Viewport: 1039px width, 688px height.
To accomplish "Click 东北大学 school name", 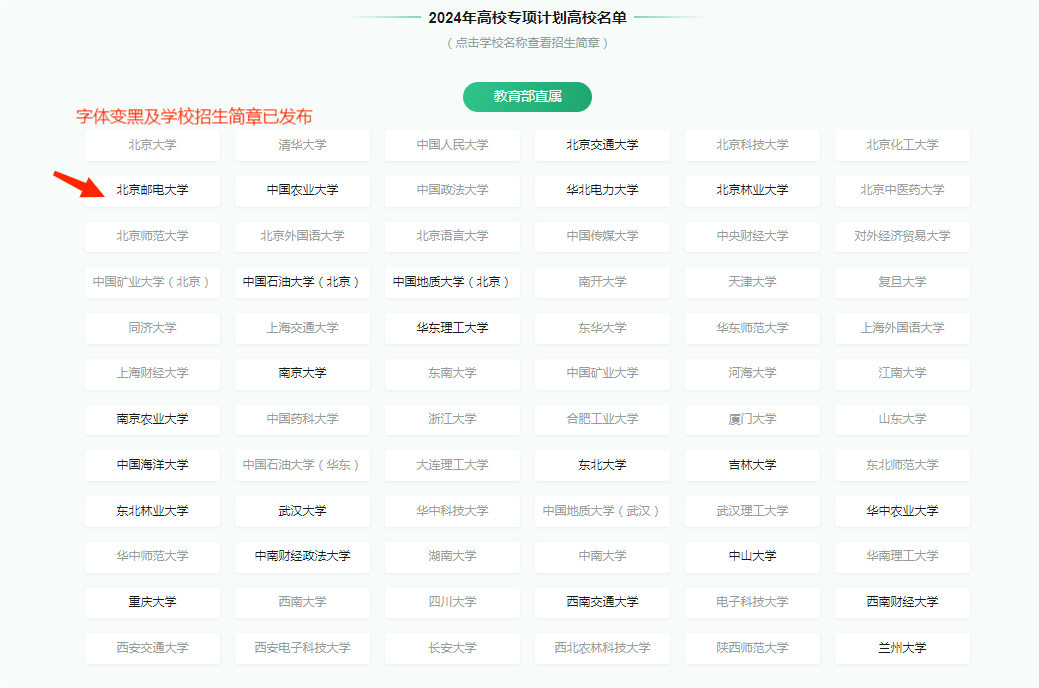I will point(602,465).
